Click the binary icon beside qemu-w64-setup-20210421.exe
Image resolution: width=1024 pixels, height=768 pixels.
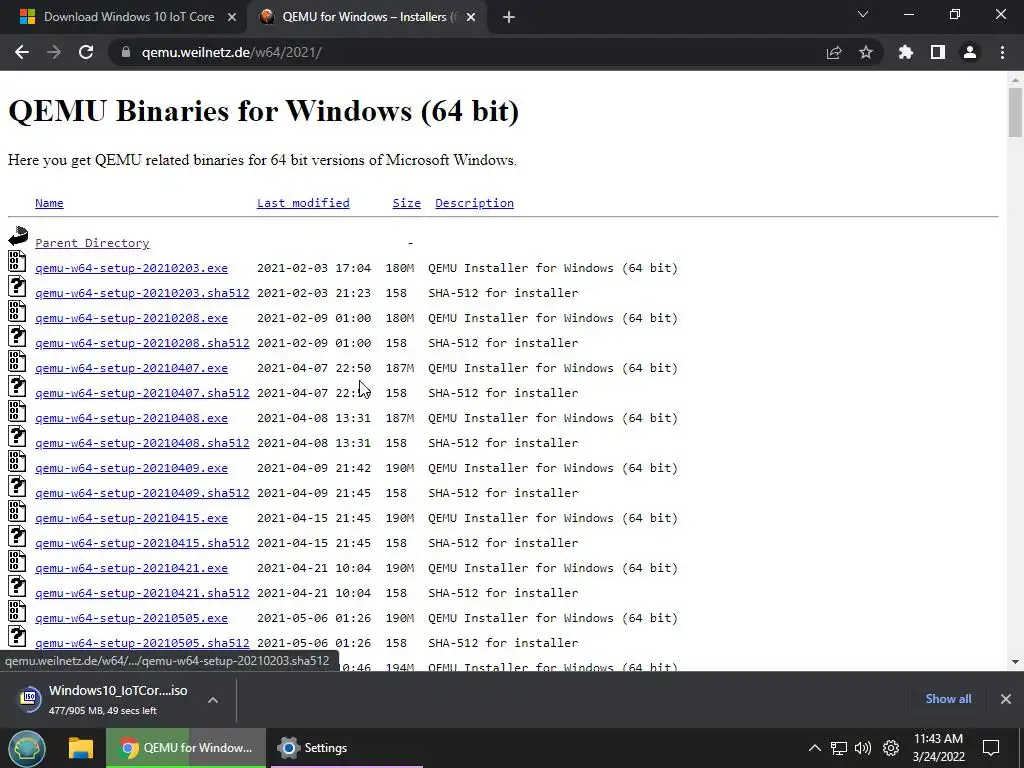(x=17, y=561)
